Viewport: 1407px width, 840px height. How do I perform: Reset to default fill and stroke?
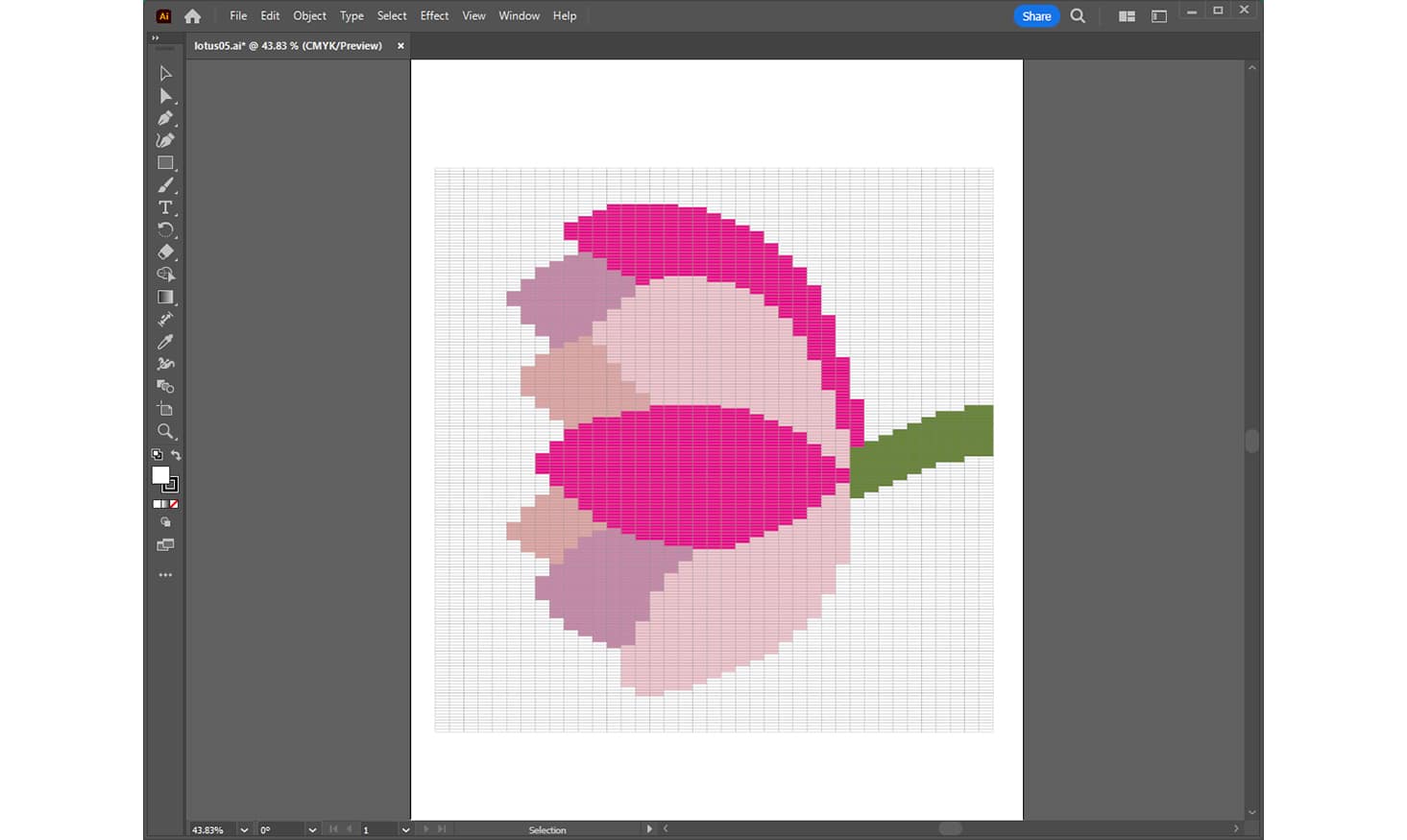(x=157, y=455)
